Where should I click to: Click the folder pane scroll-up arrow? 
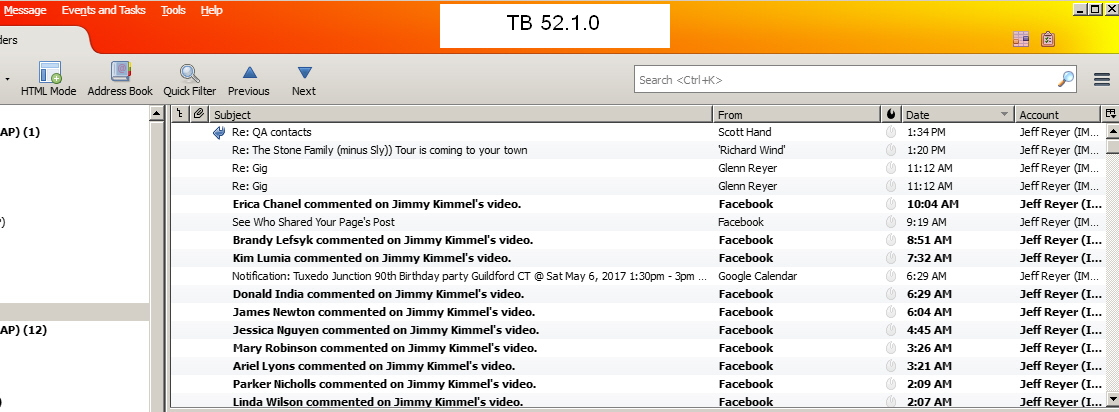coord(156,114)
